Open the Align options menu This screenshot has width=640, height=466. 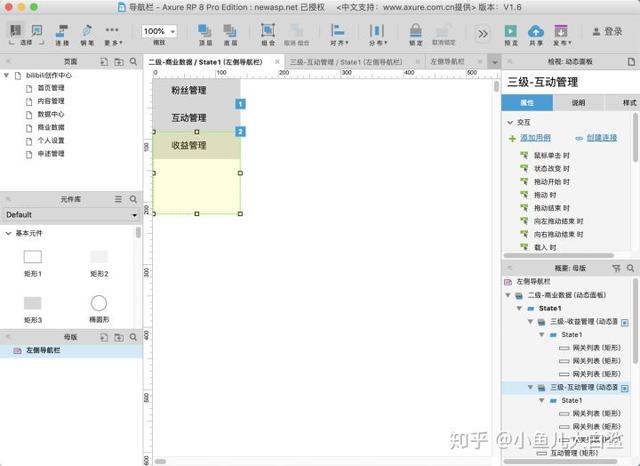tap(339, 34)
